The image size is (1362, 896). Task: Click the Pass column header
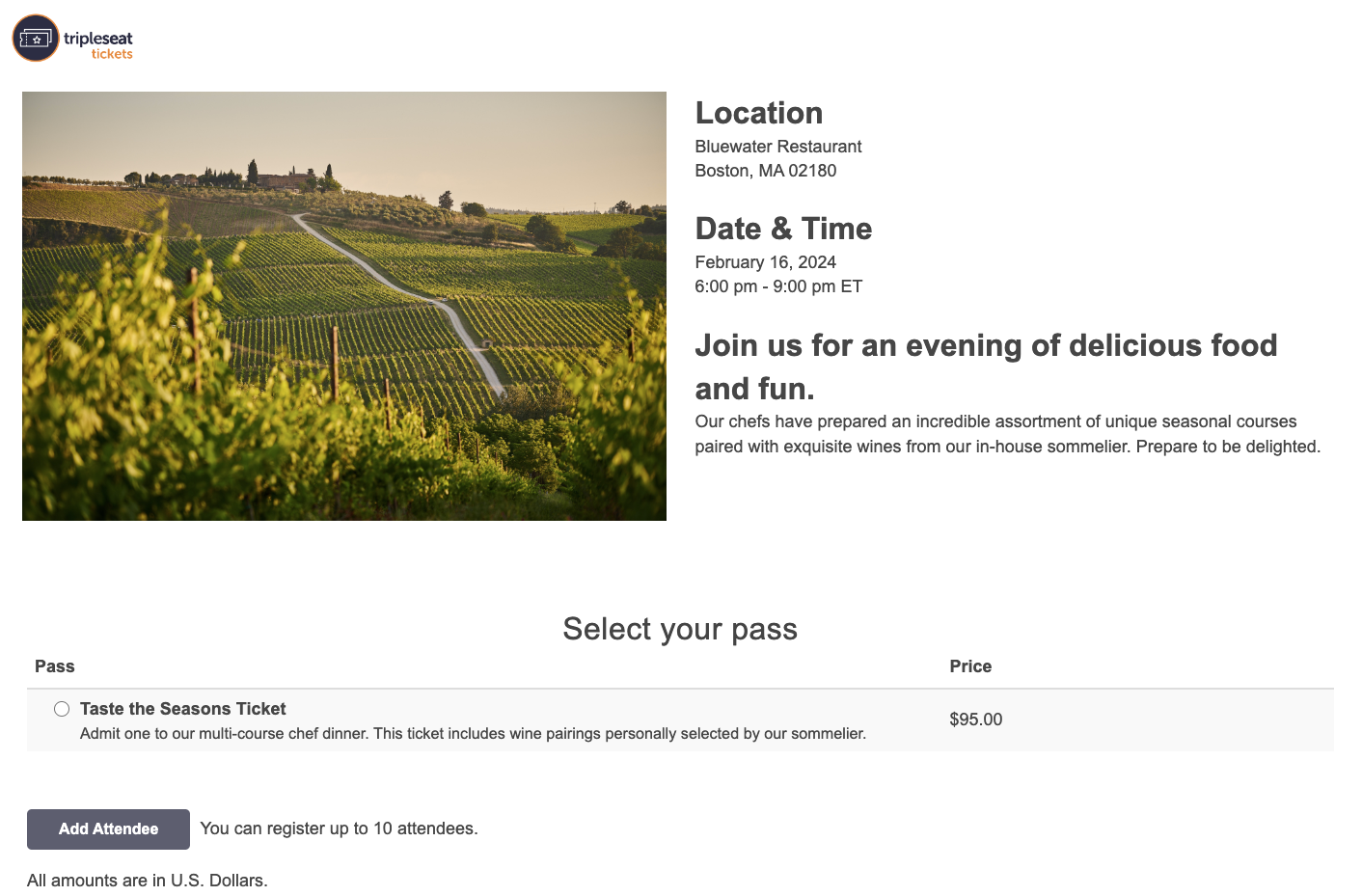click(x=55, y=666)
